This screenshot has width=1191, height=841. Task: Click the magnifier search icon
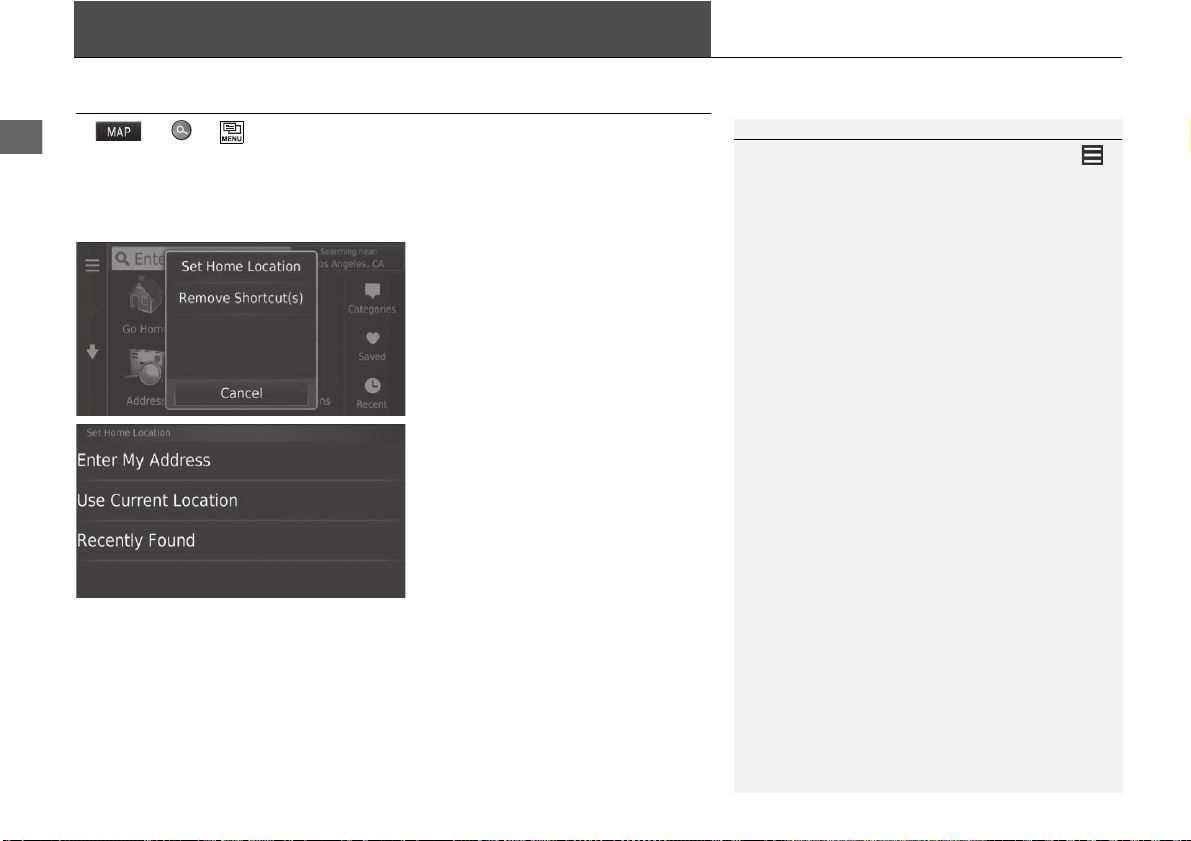[x=181, y=131]
